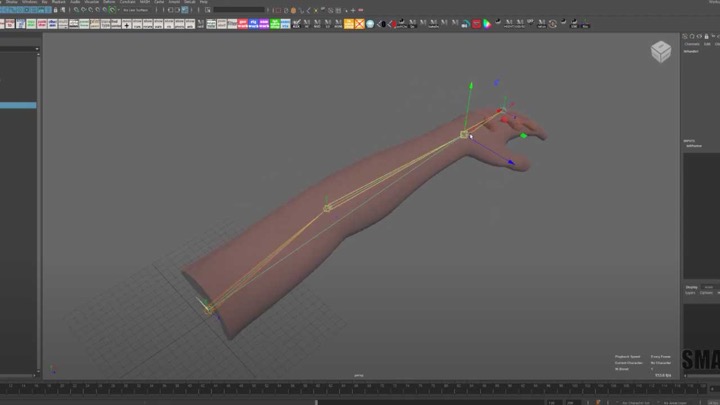The width and height of the screenshot is (720, 405).
Task: Click the pale blue sphere shelf icon
Action: pos(370,24)
